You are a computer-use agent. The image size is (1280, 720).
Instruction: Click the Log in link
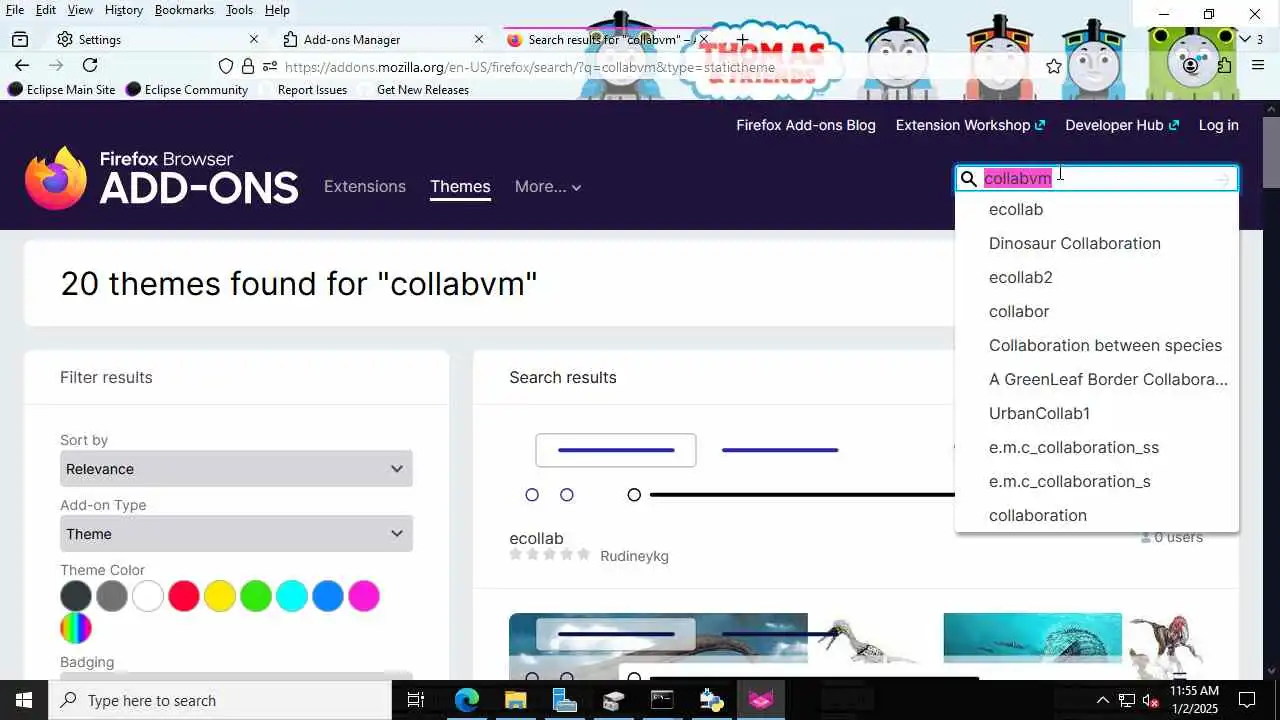[1219, 125]
